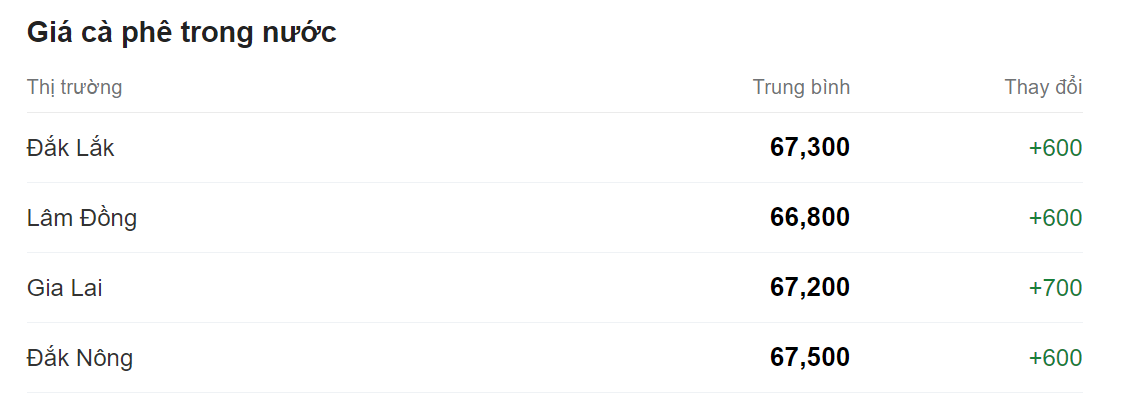1134x400 pixels.
Task: Click the 'Trung bình' column header
Action: coord(801,87)
